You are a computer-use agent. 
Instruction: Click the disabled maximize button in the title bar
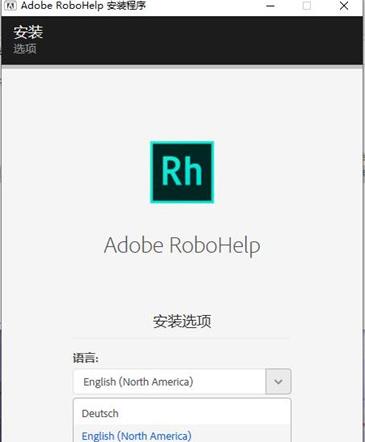tap(307, 6)
